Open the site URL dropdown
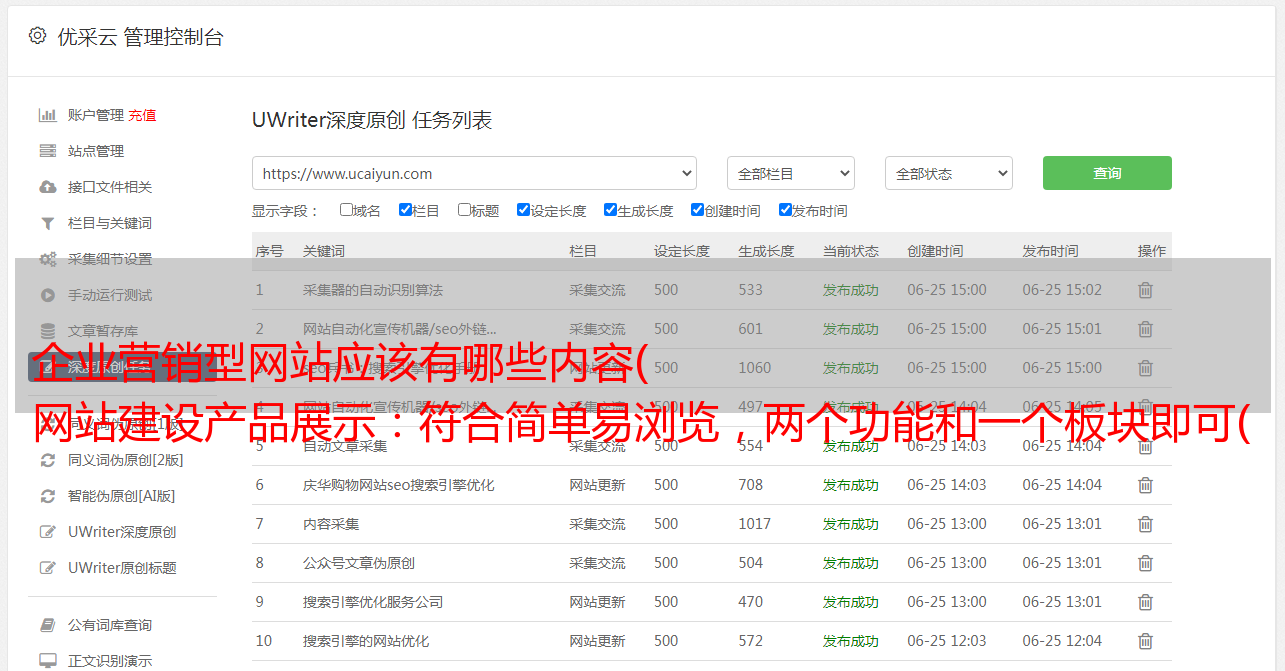The height and width of the screenshot is (671, 1285). tap(474, 173)
